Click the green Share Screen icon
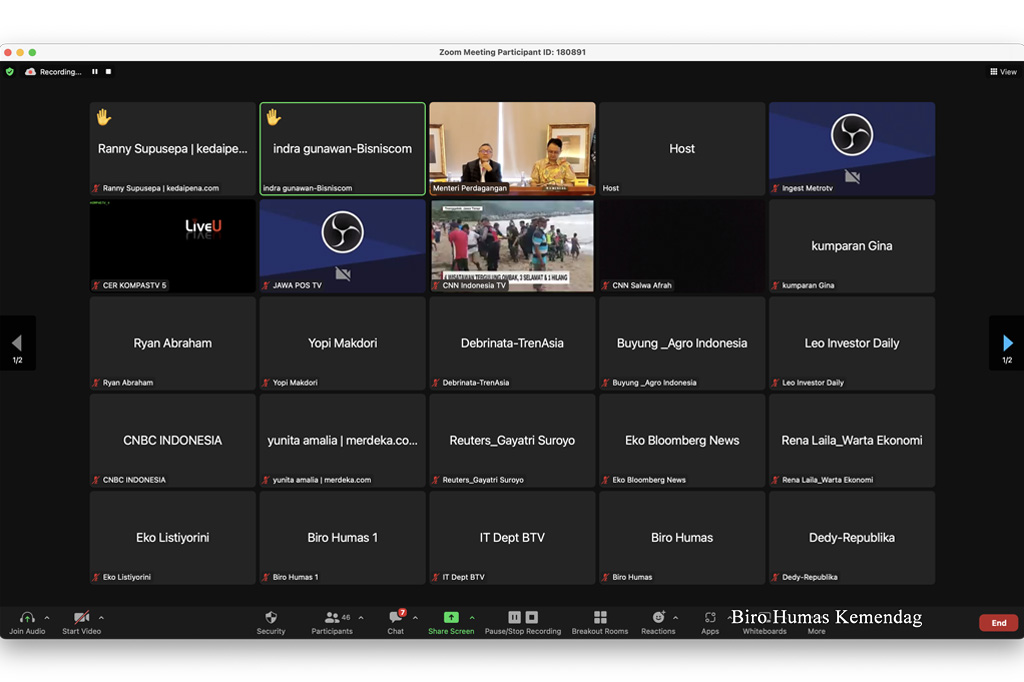 point(451,617)
